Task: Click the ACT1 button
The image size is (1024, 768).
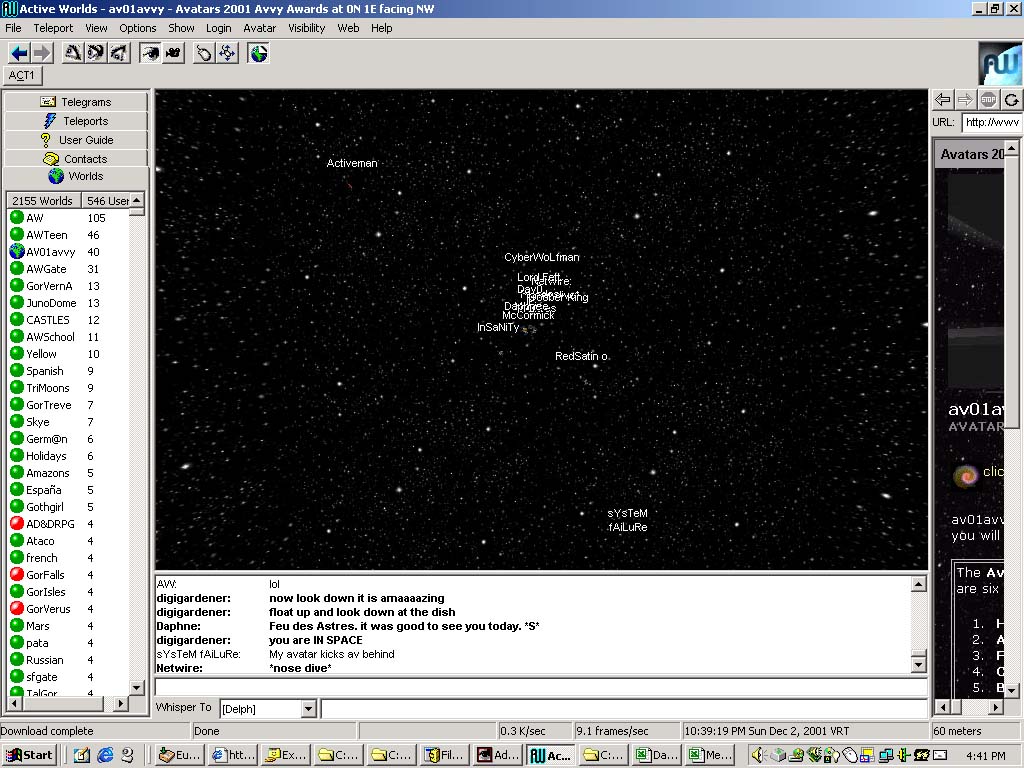Action: (x=22, y=76)
